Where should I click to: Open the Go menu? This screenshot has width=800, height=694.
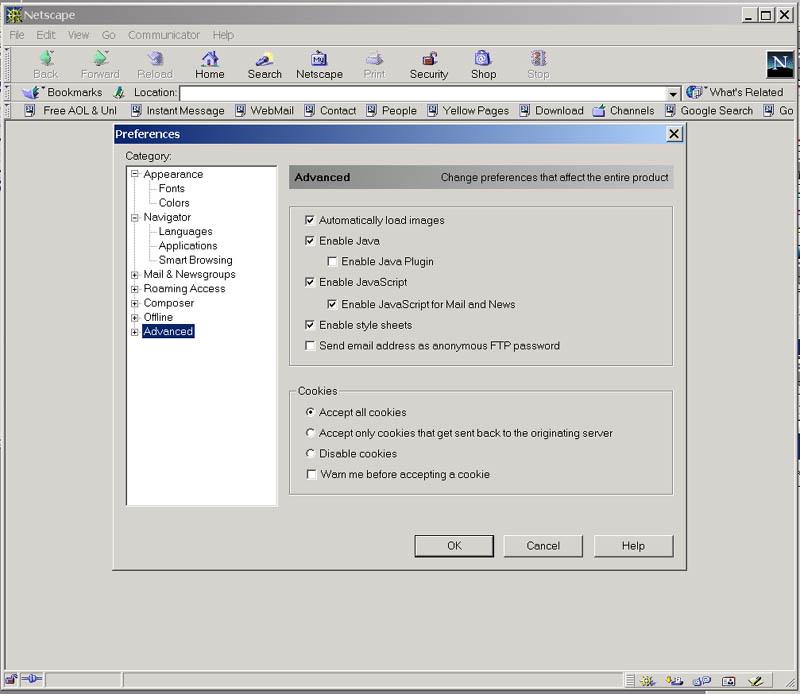point(108,35)
